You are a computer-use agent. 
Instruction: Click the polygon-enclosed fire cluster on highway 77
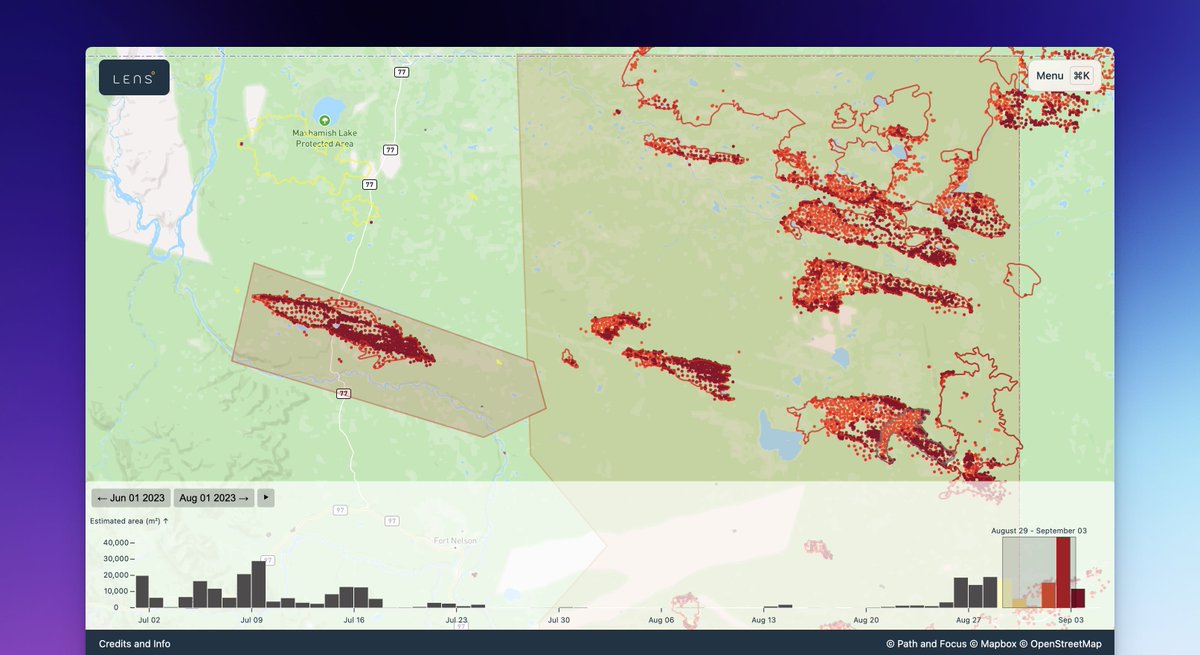pyautogui.click(x=345, y=330)
